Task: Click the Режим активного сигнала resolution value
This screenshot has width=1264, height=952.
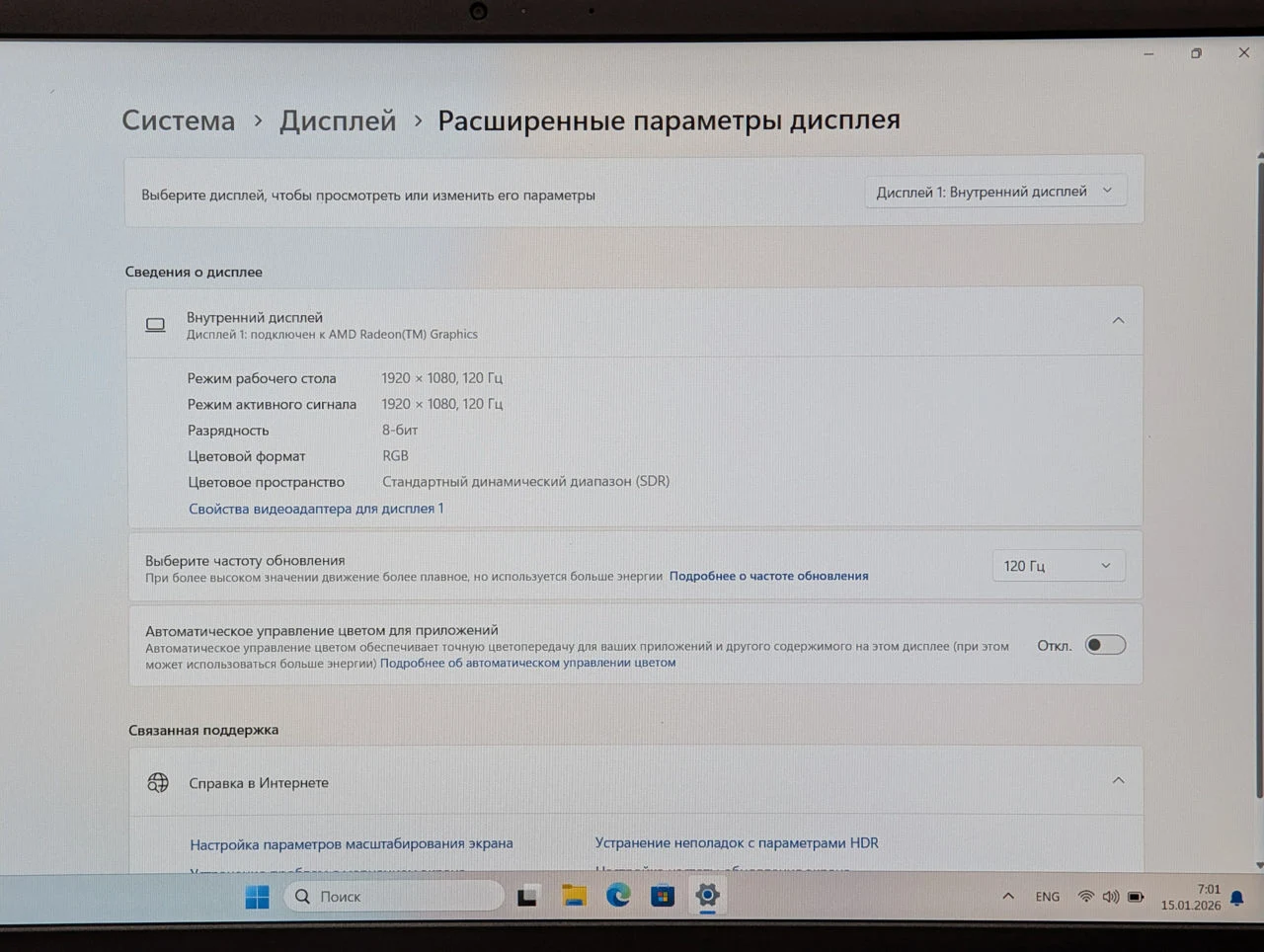Action: 442,404
